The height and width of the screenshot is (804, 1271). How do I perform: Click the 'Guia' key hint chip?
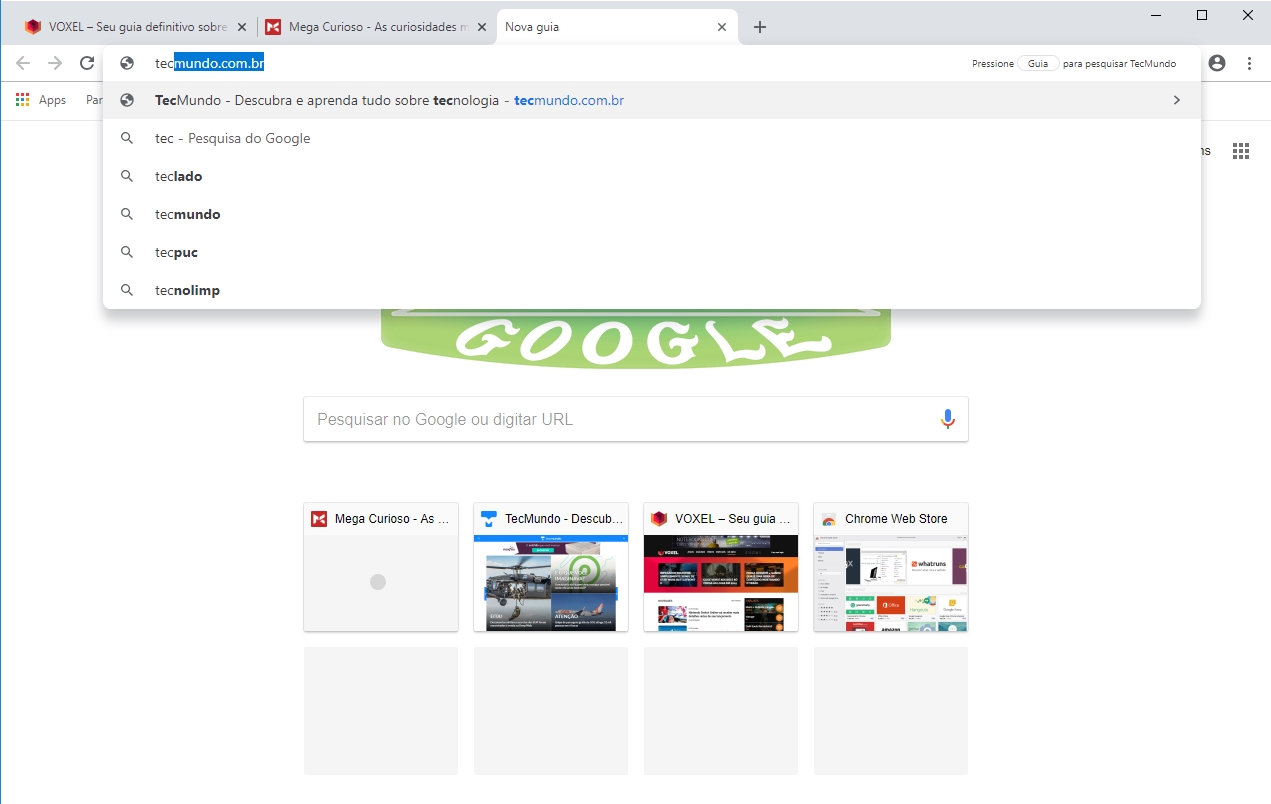pyautogui.click(x=1038, y=63)
